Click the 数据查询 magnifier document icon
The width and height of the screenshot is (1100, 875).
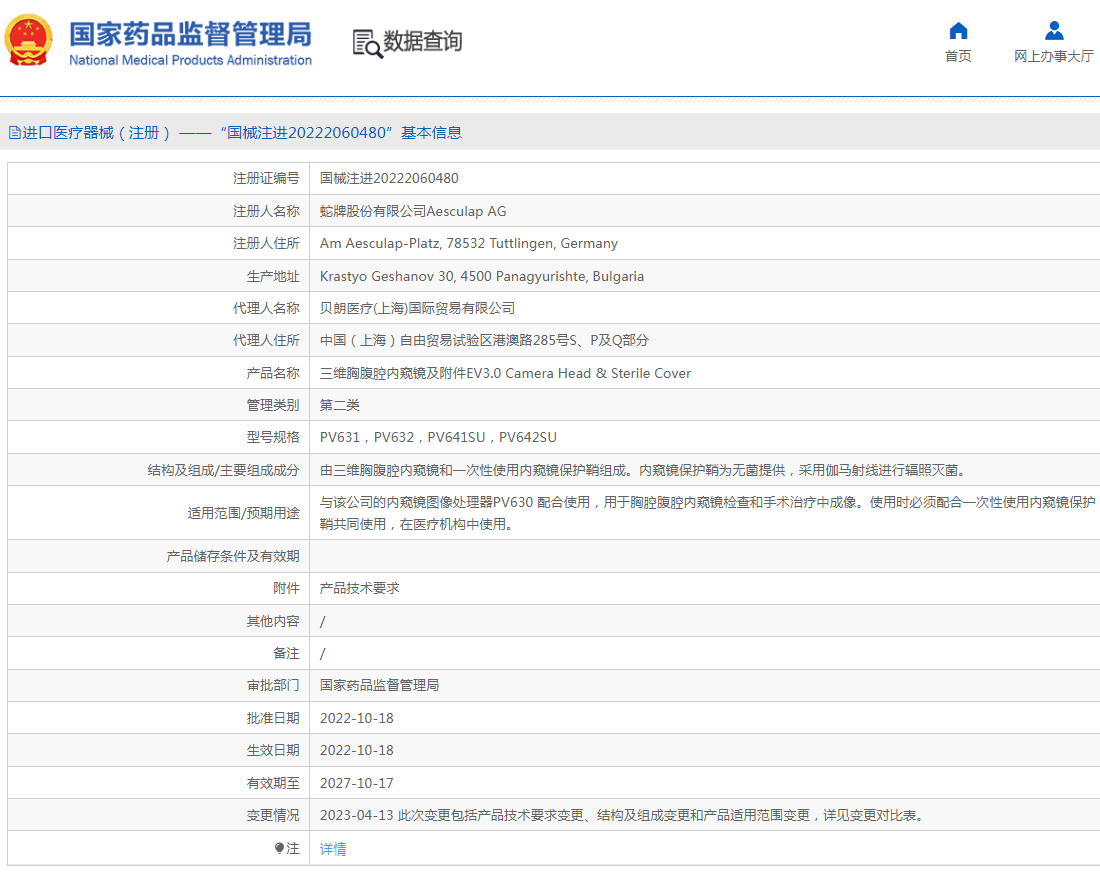coord(367,43)
